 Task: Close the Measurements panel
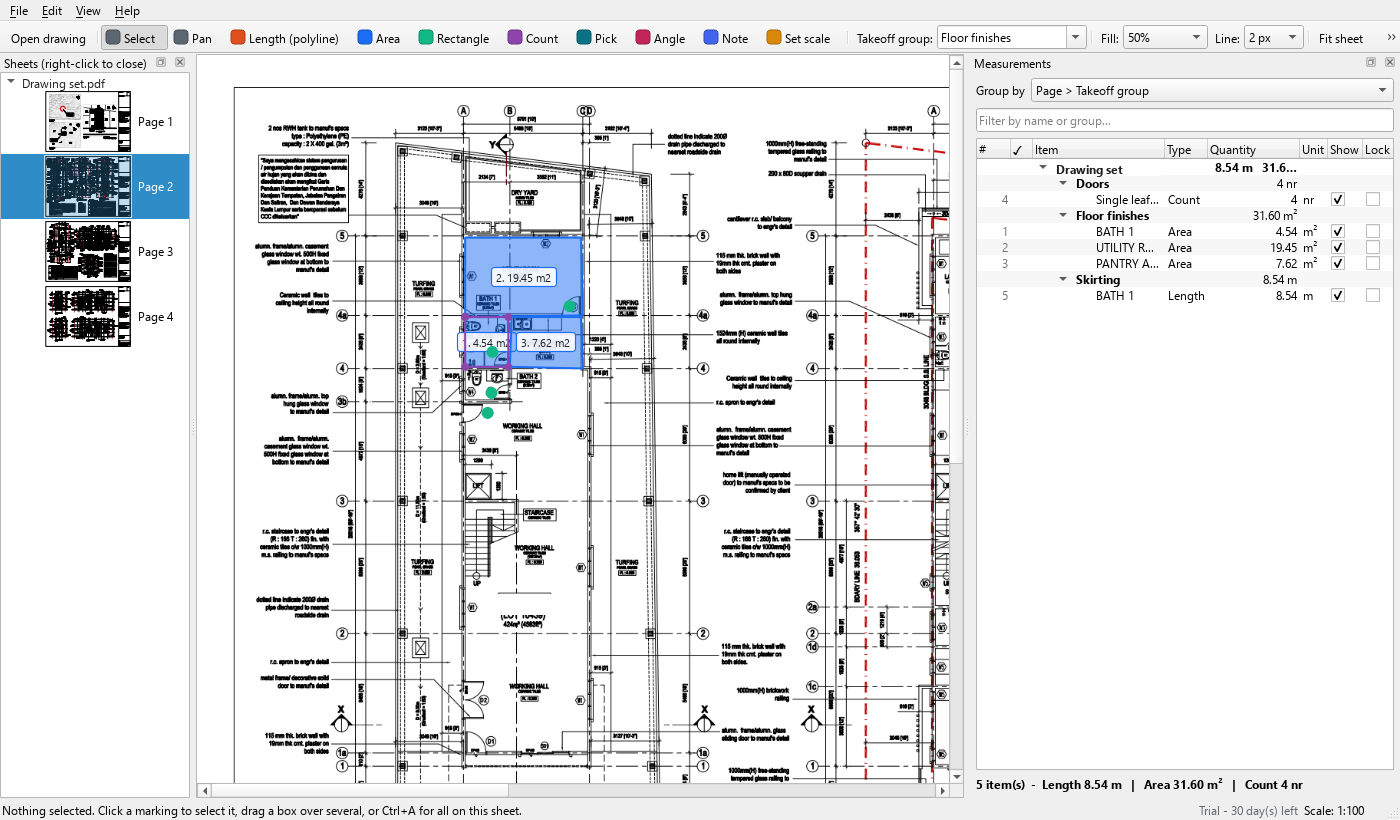1389,63
